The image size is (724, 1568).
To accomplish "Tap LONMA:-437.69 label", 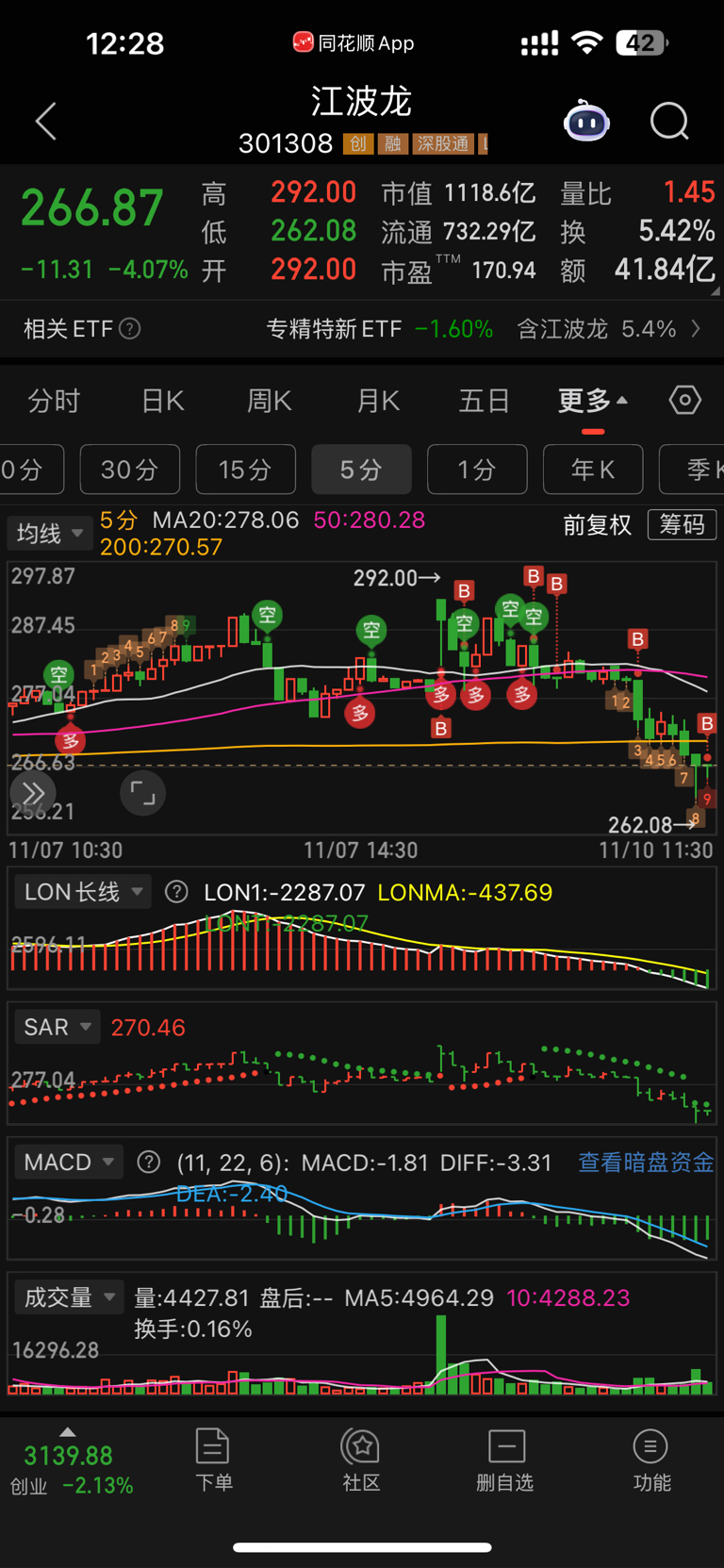I will pos(465,892).
